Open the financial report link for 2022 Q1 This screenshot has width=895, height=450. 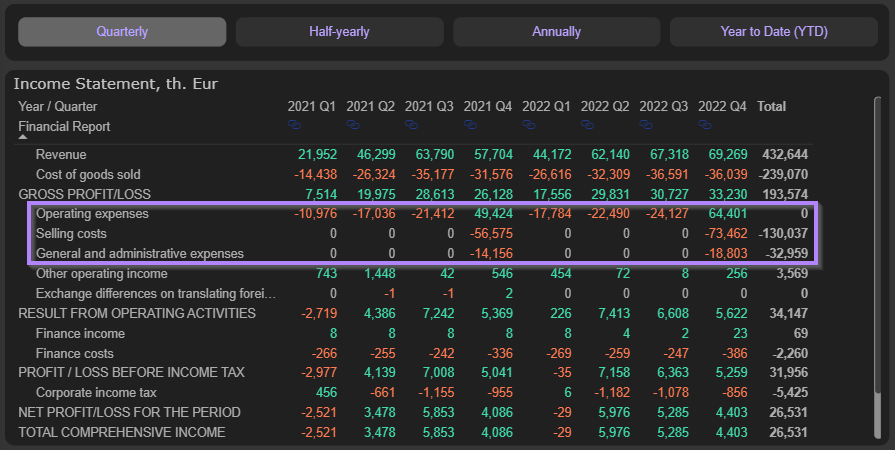[x=530, y=125]
